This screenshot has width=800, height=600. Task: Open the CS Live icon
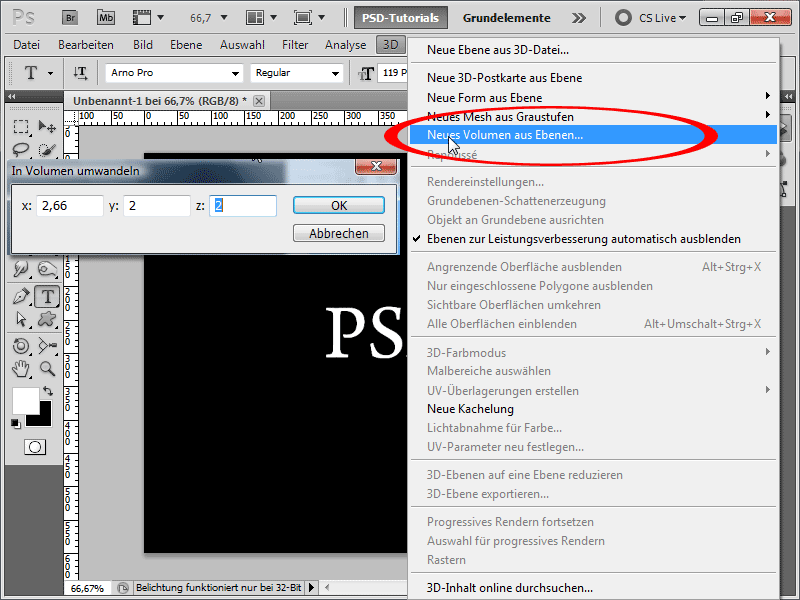(x=623, y=18)
